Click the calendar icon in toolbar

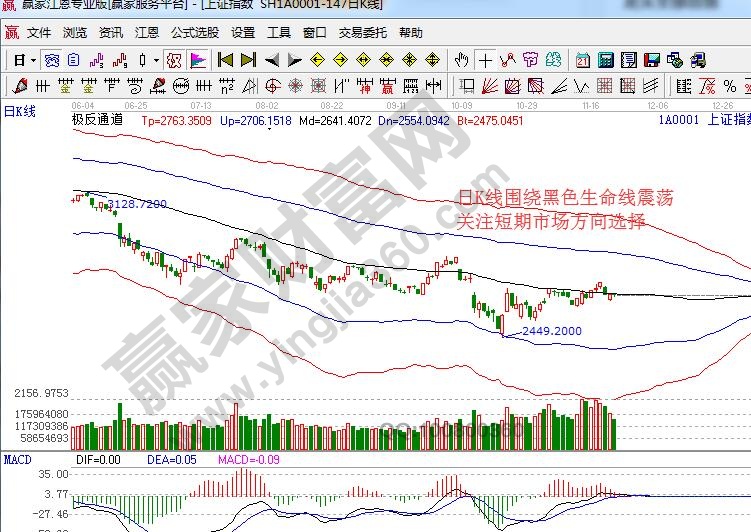pyautogui.click(x=583, y=60)
